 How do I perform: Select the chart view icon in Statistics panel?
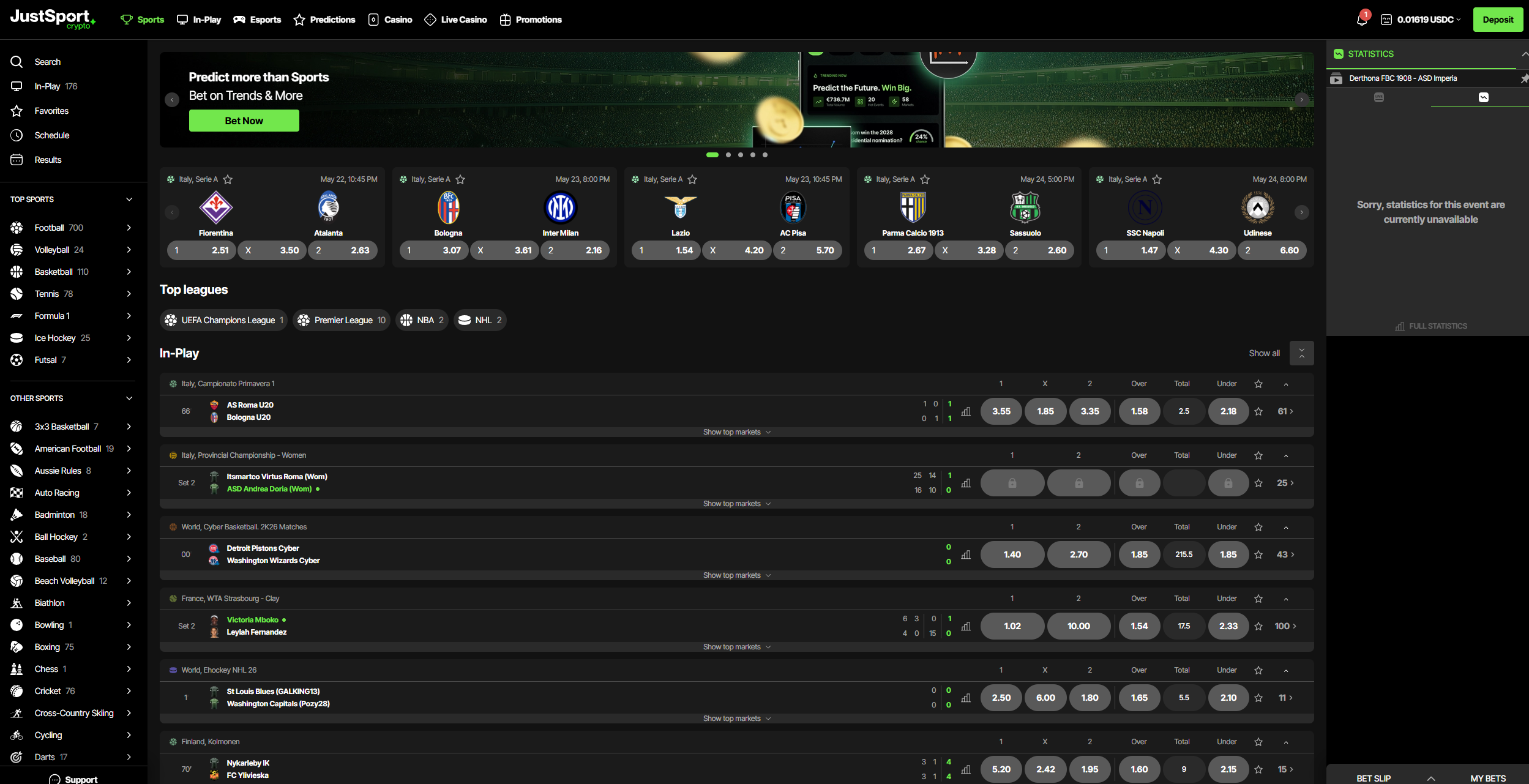click(x=1483, y=97)
